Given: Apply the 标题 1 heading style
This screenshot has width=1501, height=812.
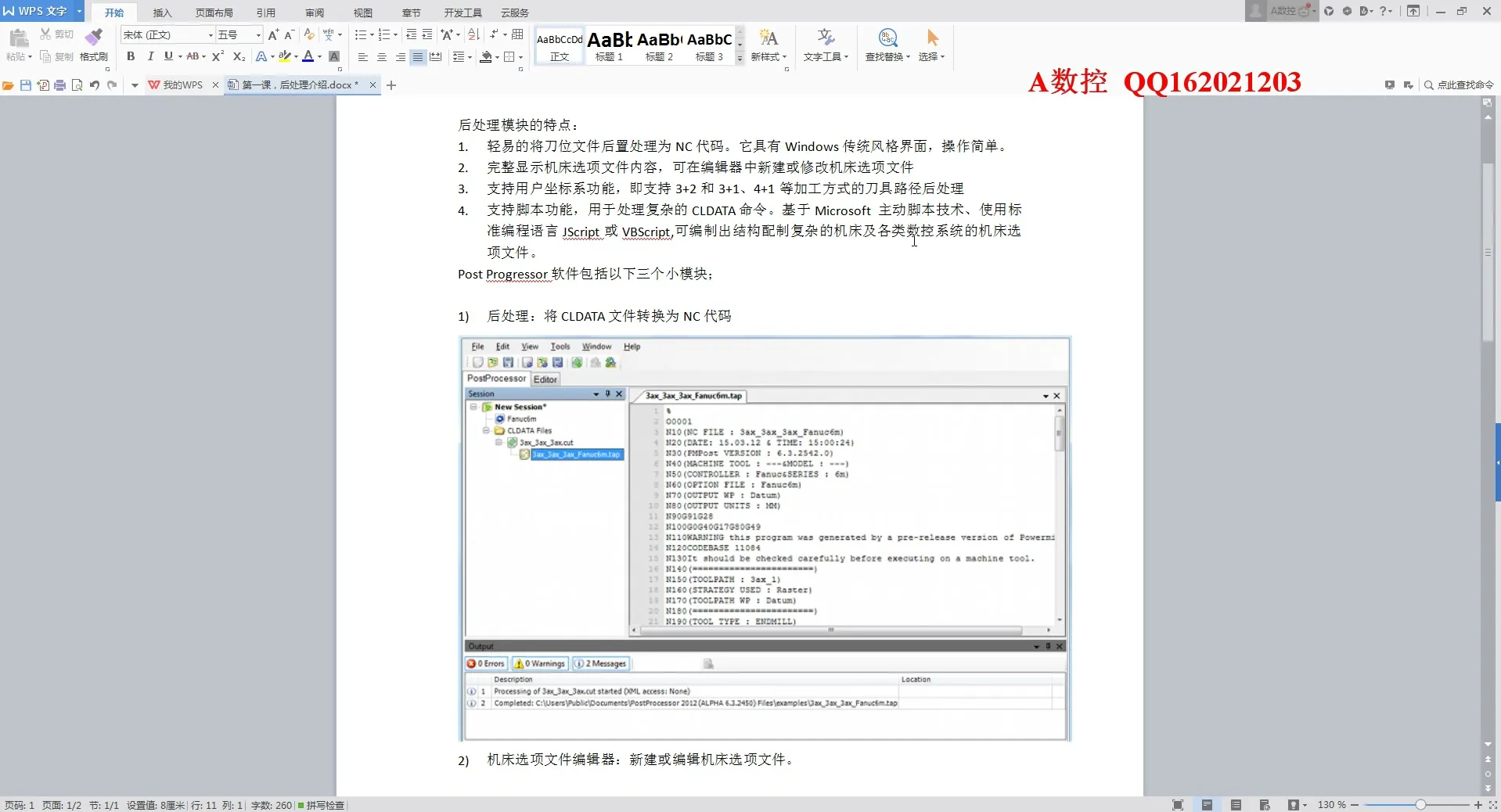Looking at the screenshot, I should coord(609,45).
